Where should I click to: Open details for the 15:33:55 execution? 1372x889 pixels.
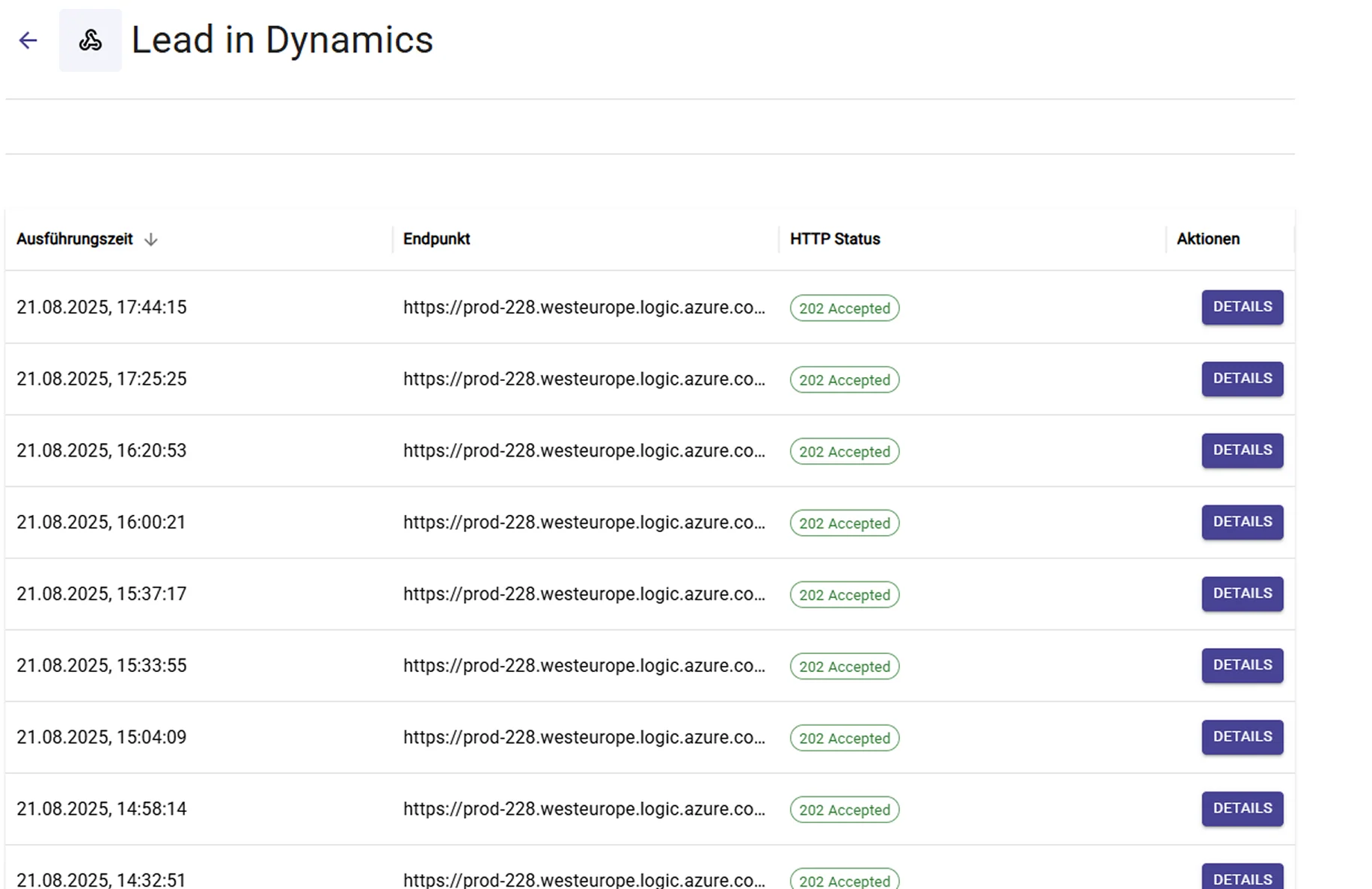1243,665
